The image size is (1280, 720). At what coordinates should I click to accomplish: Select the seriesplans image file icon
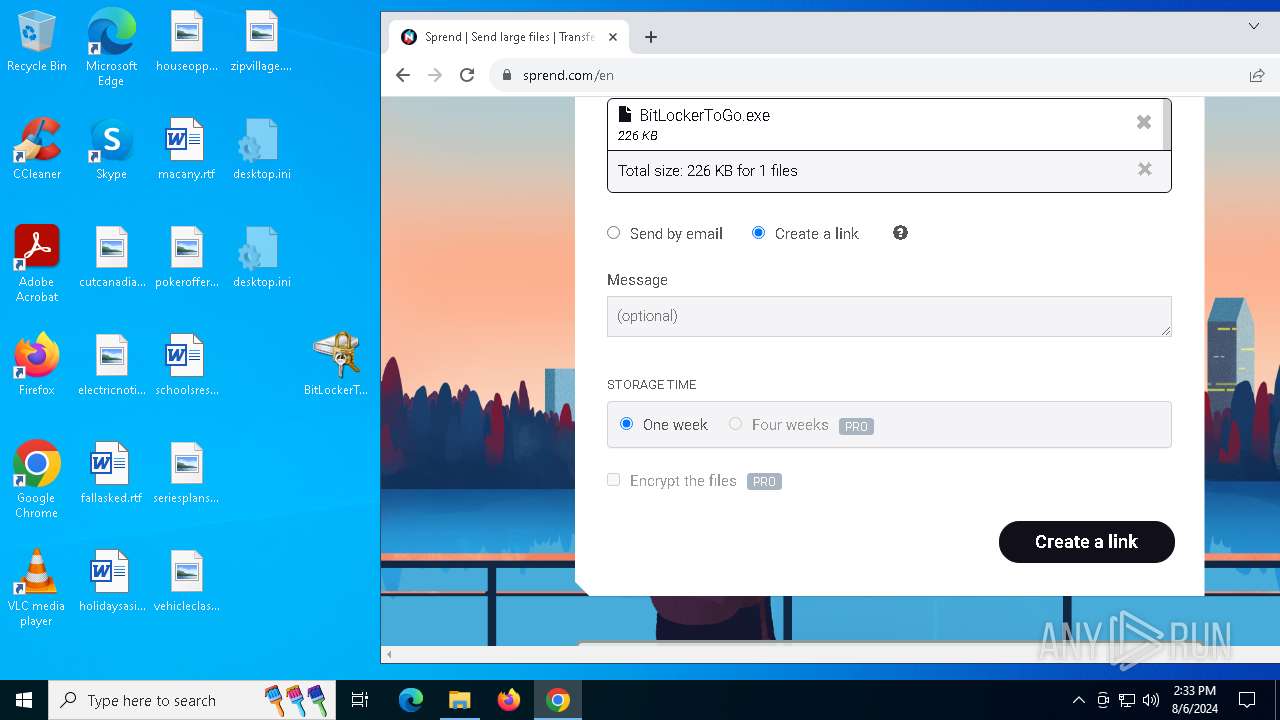(x=186, y=474)
